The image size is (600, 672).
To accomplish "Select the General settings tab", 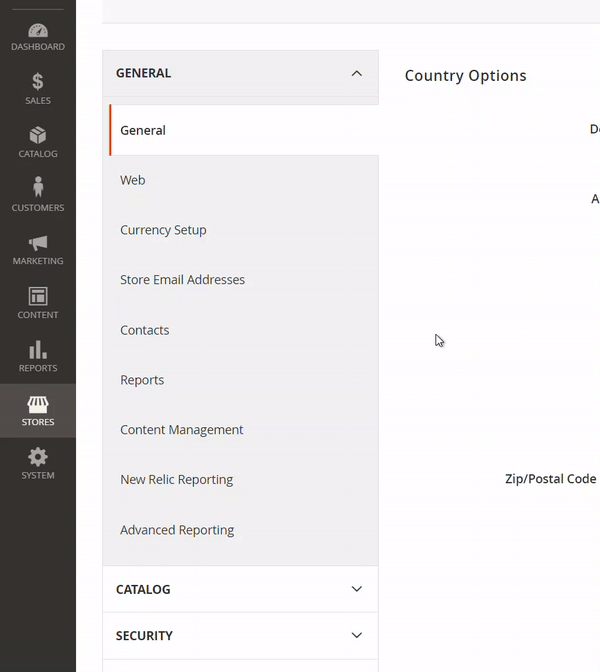I will tap(143, 130).
